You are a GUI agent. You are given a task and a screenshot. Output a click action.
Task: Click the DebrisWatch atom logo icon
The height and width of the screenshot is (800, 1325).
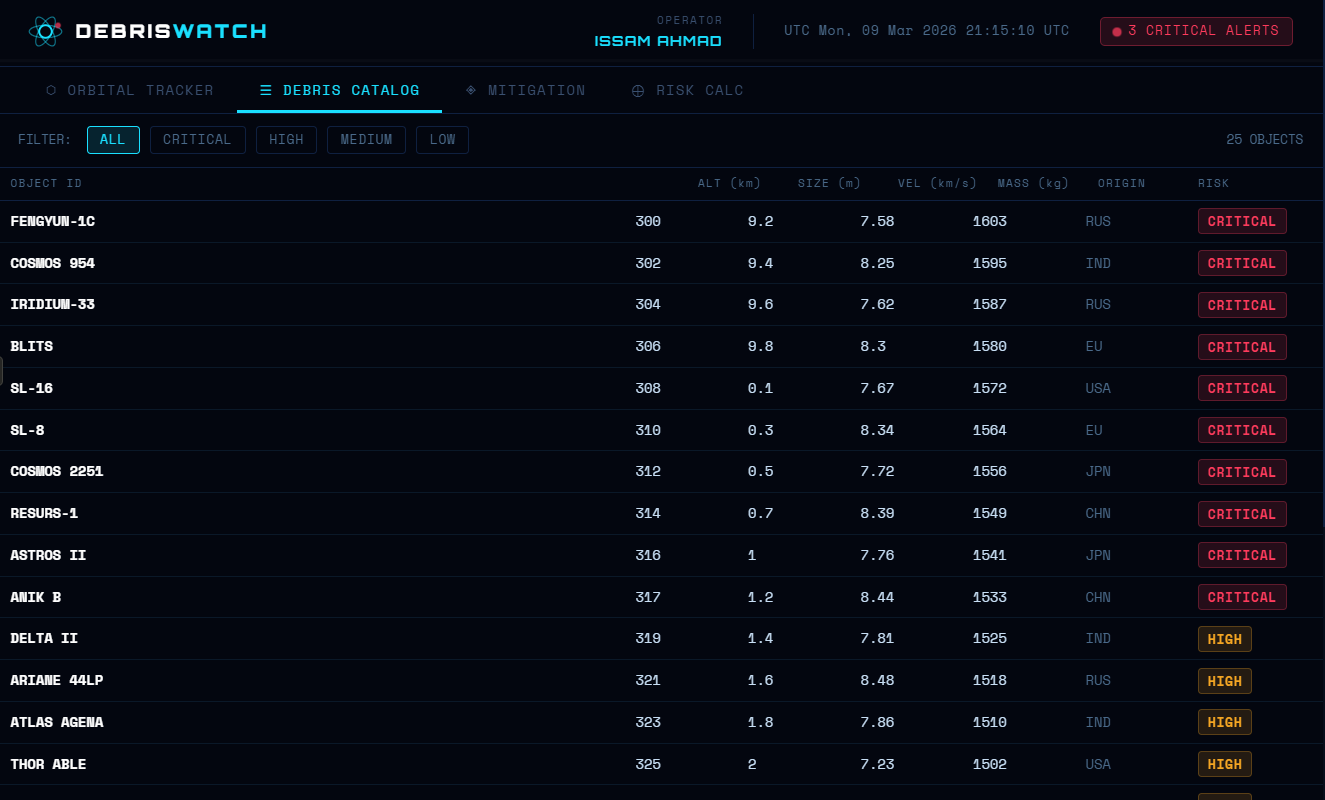click(x=46, y=31)
